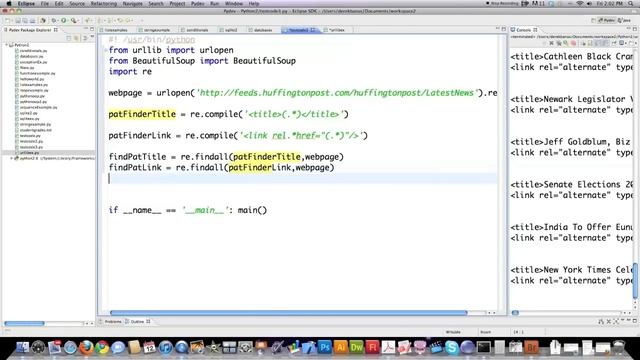Toggle Scroll Lock in Console toolbar
640x360 pixels.
589,43
